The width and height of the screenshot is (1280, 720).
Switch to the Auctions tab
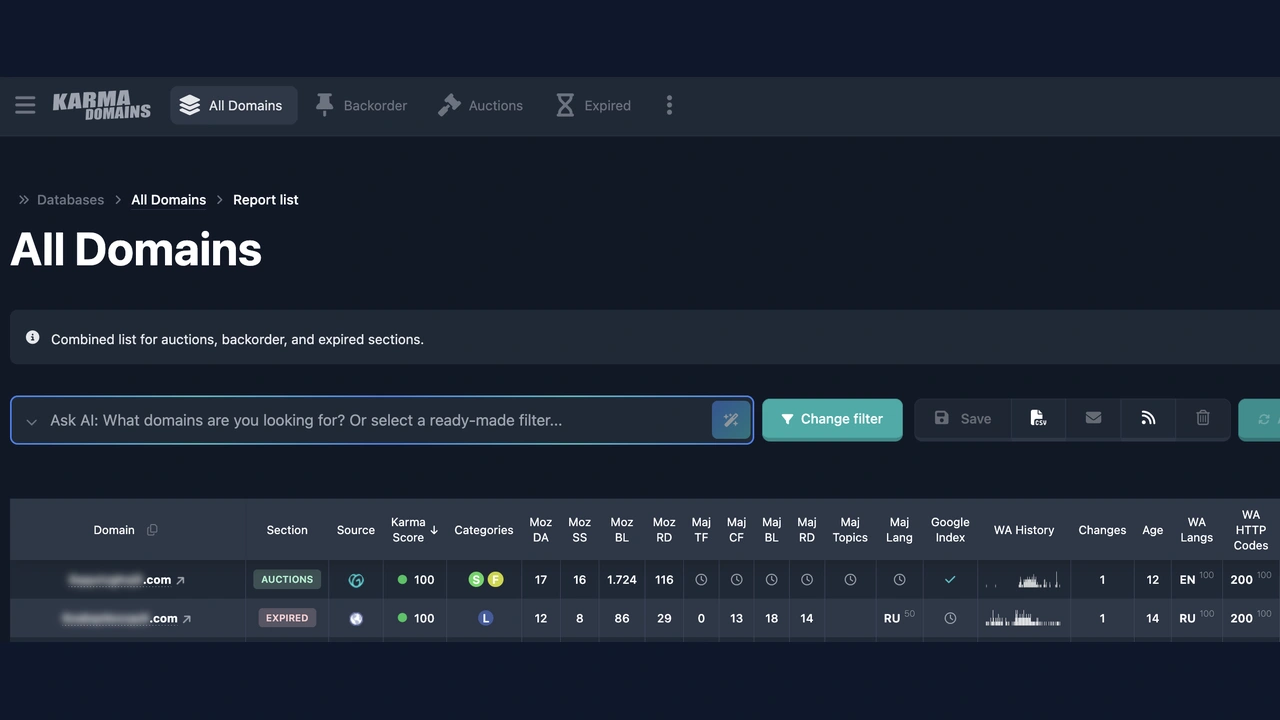(481, 105)
